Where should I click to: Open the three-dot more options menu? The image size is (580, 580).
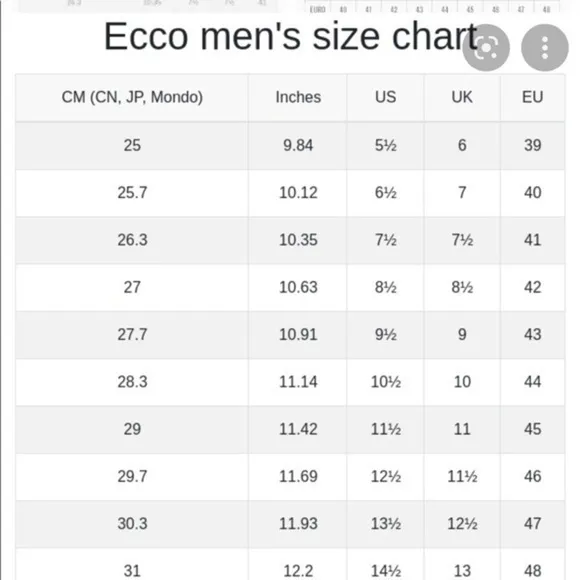click(544, 47)
